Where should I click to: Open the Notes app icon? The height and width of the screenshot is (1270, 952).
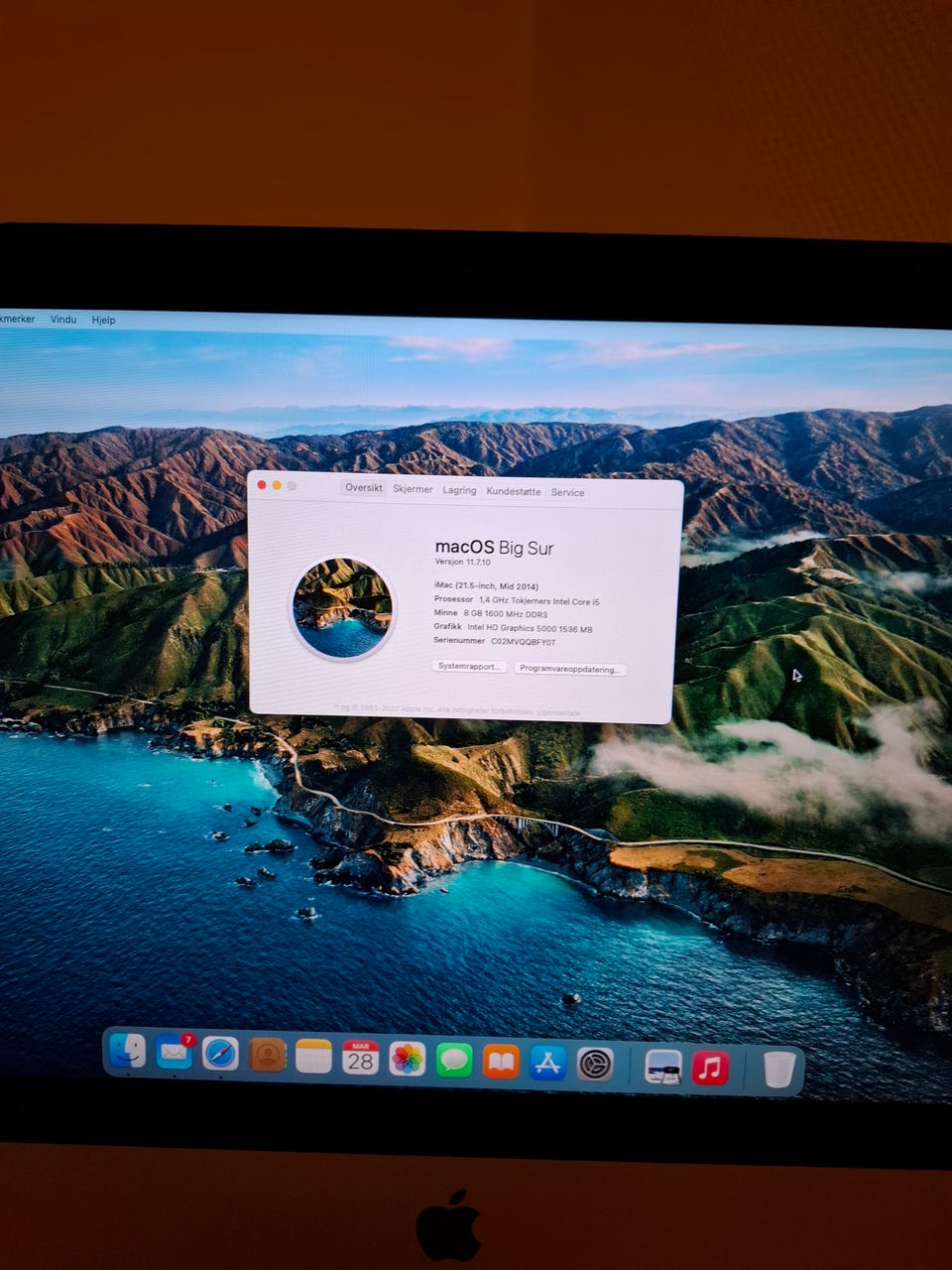pyautogui.click(x=313, y=1056)
